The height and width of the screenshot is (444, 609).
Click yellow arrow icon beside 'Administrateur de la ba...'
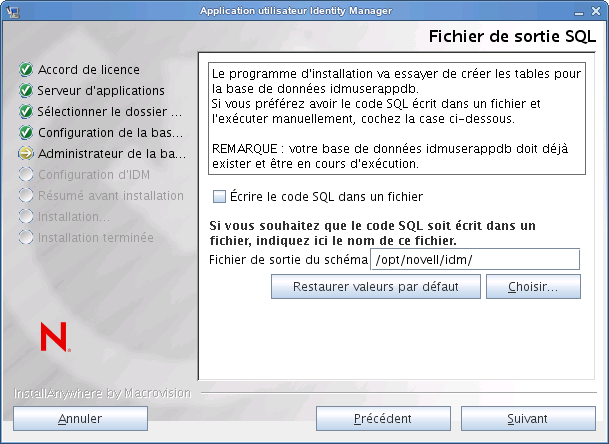click(26, 153)
